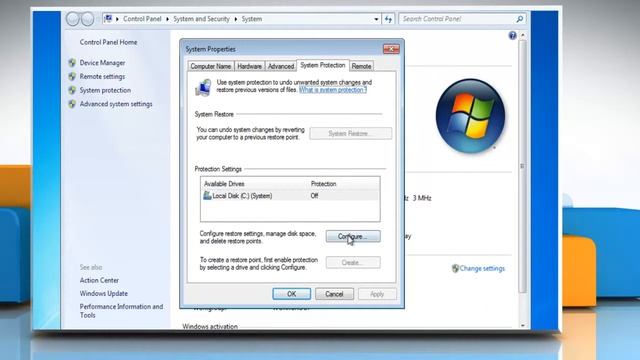Click the disabled Create... button
This screenshot has height=360, width=640.
[353, 262]
